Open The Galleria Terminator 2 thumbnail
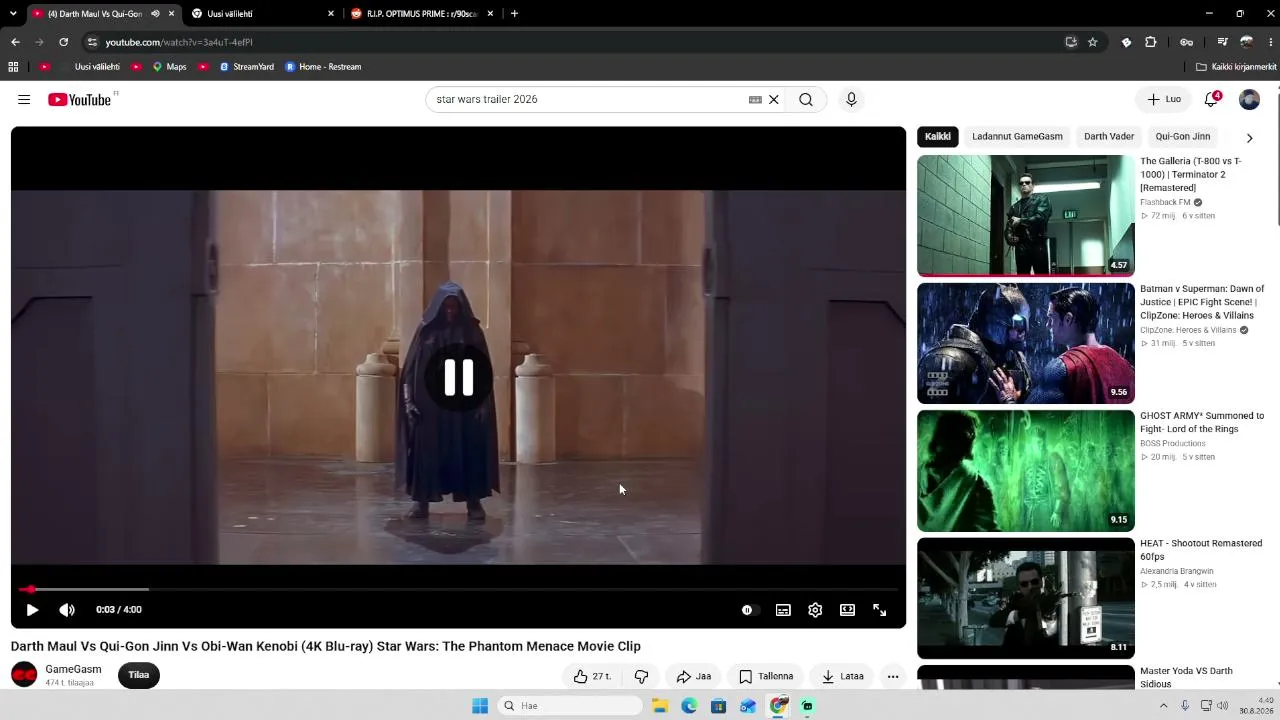The image size is (1280, 720). (1026, 215)
